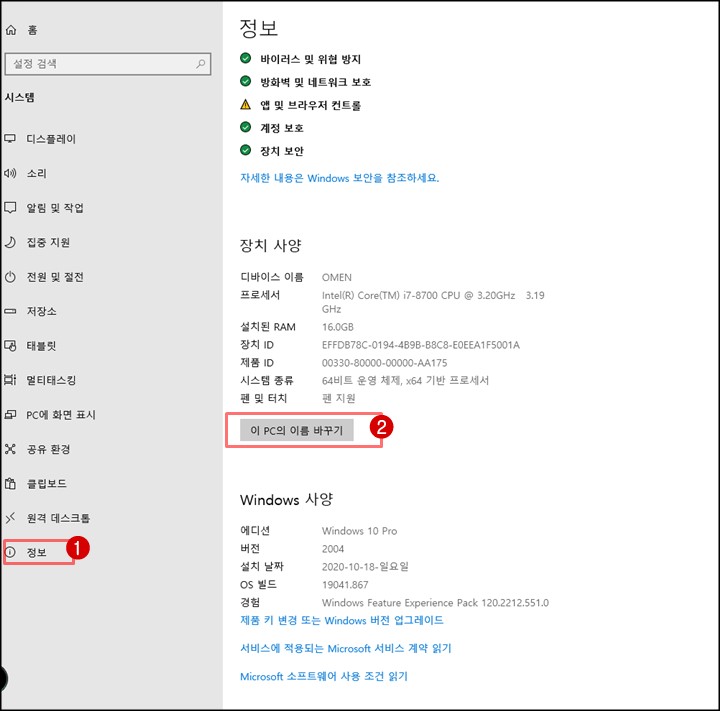720x711 pixels.
Task: Open PC에 화면 표시 settings
Action: tap(61, 415)
